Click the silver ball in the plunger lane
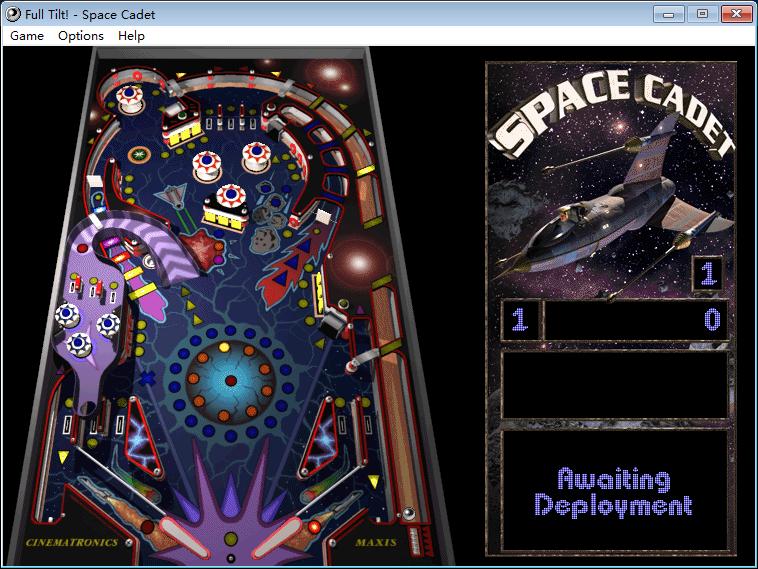Image resolution: width=758 pixels, height=569 pixels. 409,513
